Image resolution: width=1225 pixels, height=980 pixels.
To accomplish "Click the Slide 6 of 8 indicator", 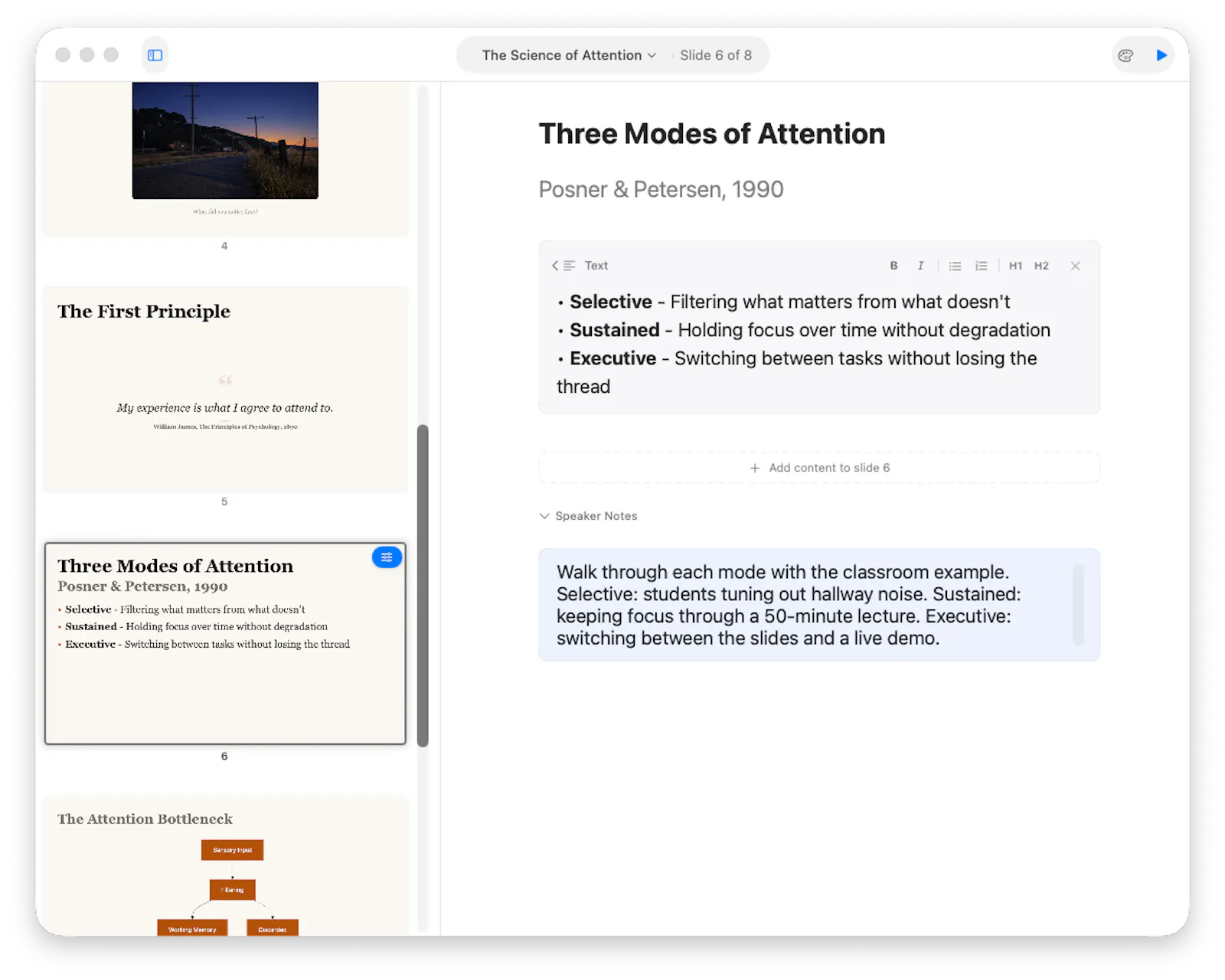I will coord(716,55).
